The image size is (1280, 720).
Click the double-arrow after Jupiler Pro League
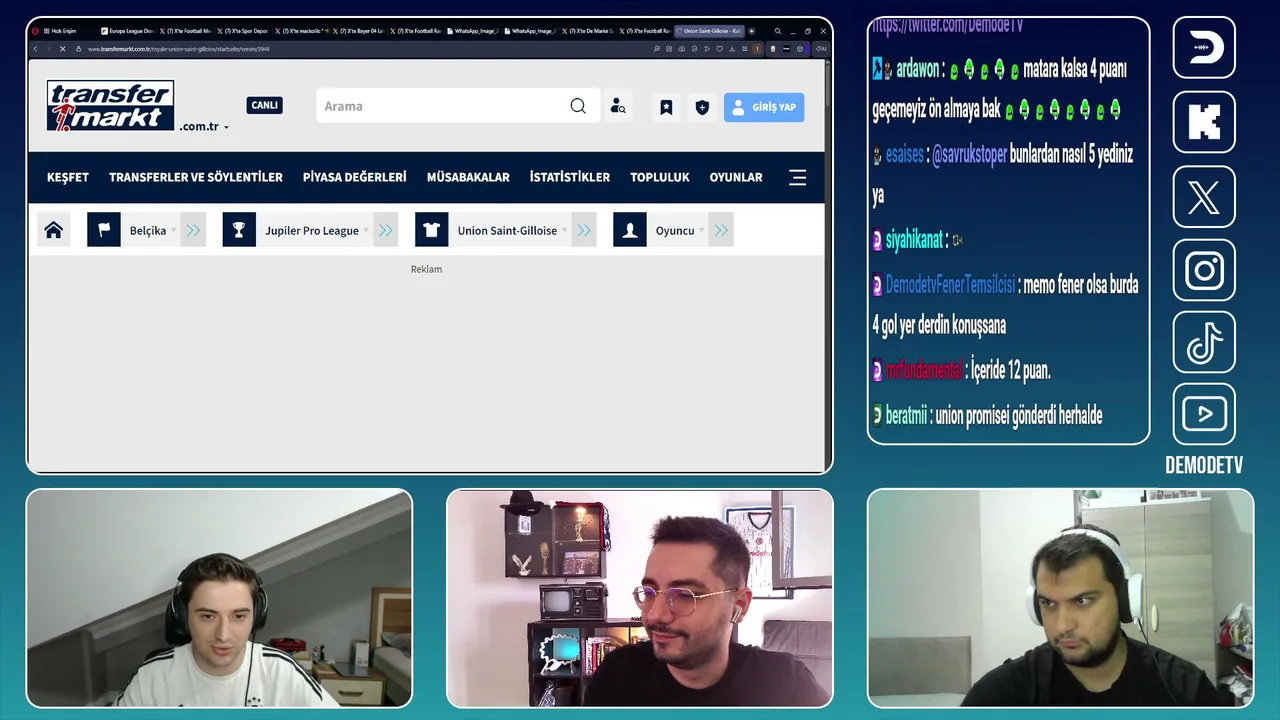[x=386, y=230]
